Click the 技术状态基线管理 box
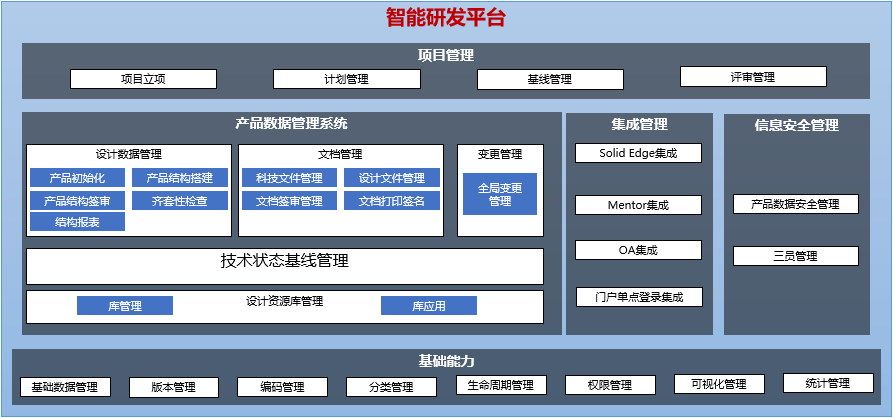This screenshot has width=893, height=418. (x=285, y=266)
